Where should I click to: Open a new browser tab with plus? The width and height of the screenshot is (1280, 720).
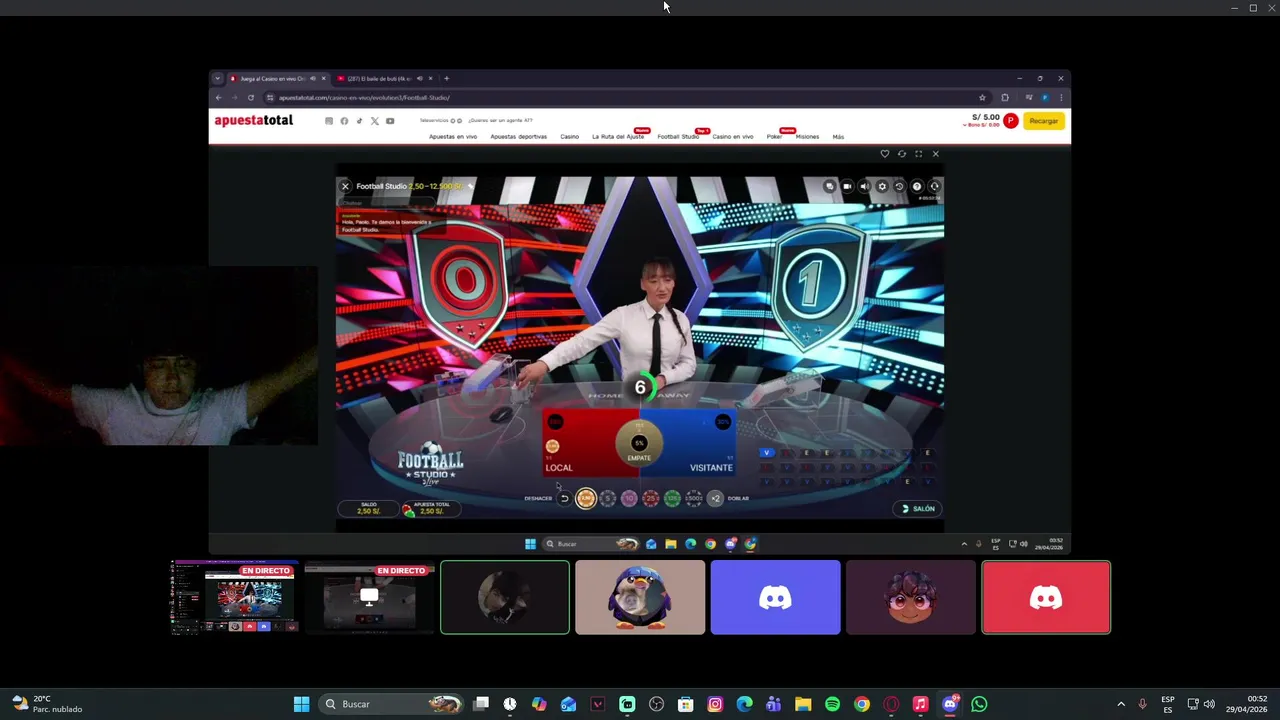coord(446,78)
